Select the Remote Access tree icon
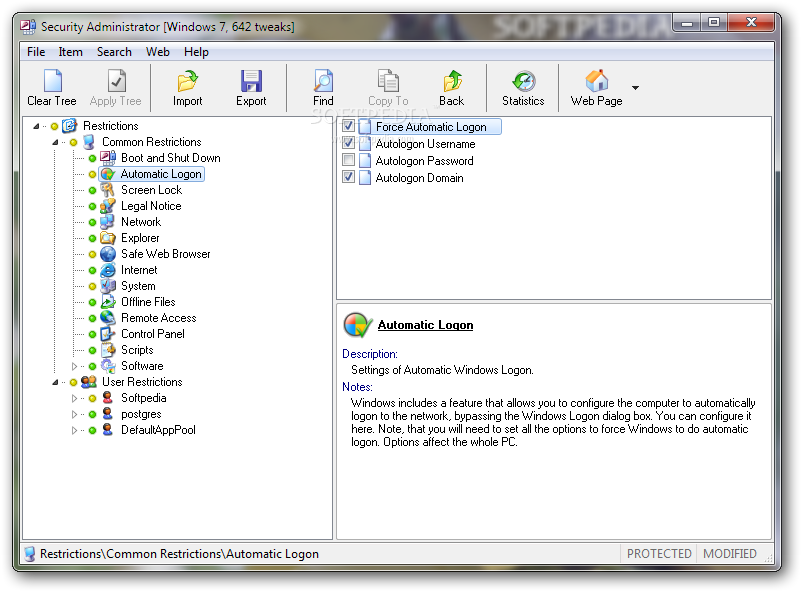The width and height of the screenshot is (802, 592). 108,318
